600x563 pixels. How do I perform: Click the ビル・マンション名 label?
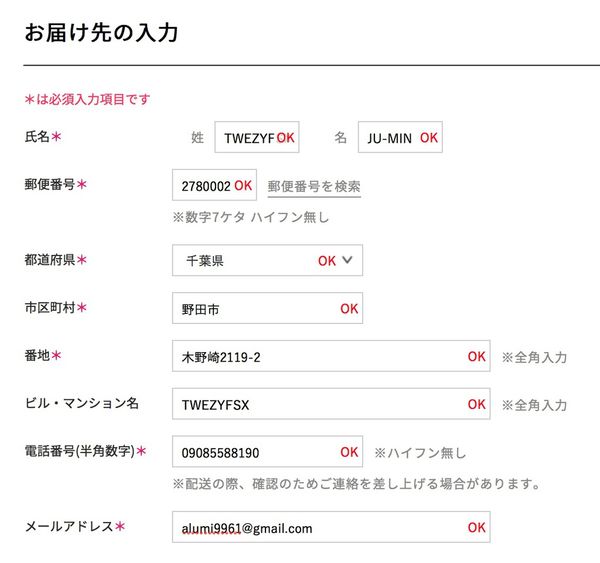[81, 403]
